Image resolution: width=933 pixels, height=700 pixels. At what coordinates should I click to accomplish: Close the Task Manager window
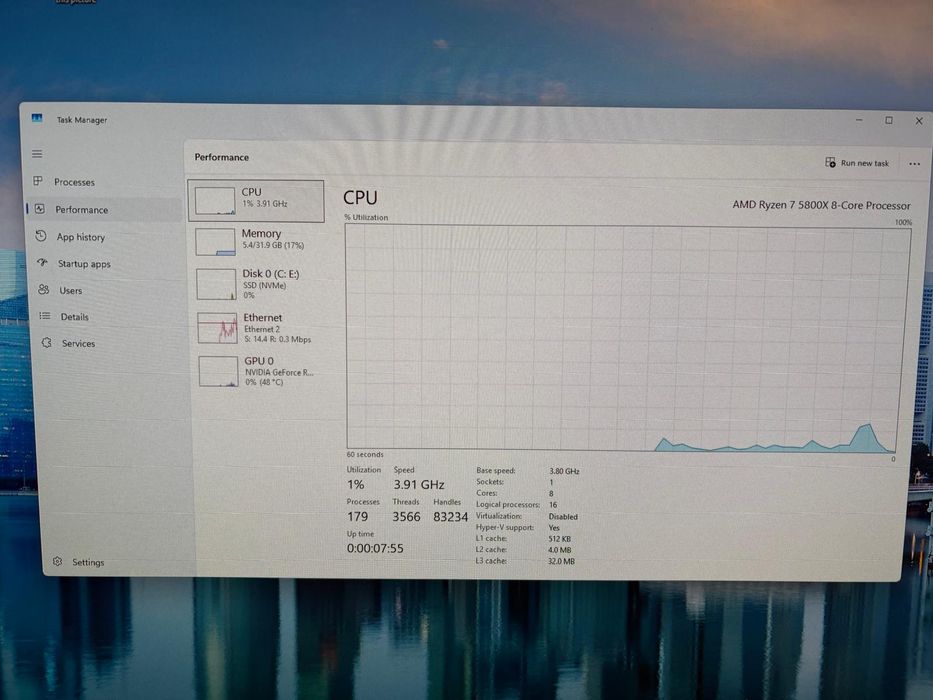tap(919, 121)
